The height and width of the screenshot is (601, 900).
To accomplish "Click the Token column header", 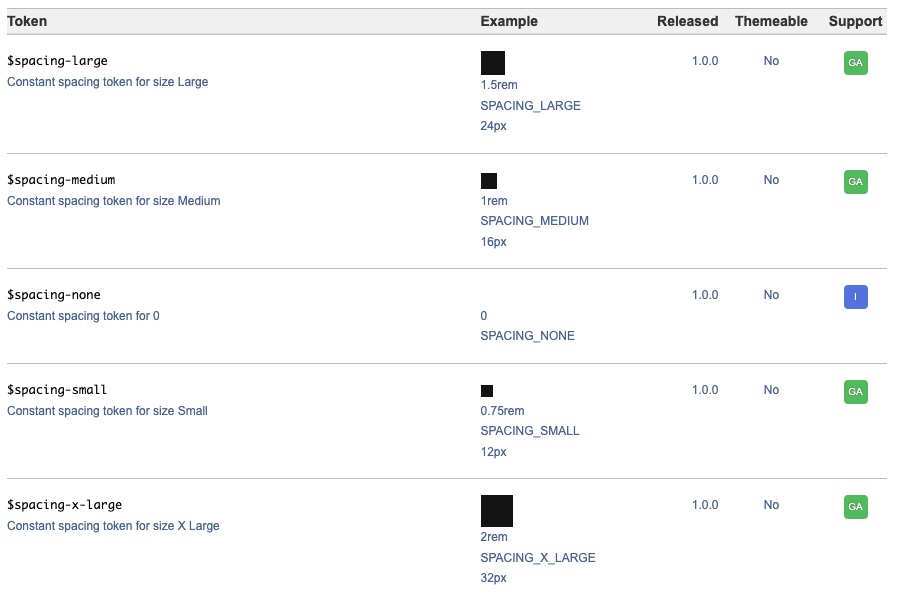I will [27, 21].
